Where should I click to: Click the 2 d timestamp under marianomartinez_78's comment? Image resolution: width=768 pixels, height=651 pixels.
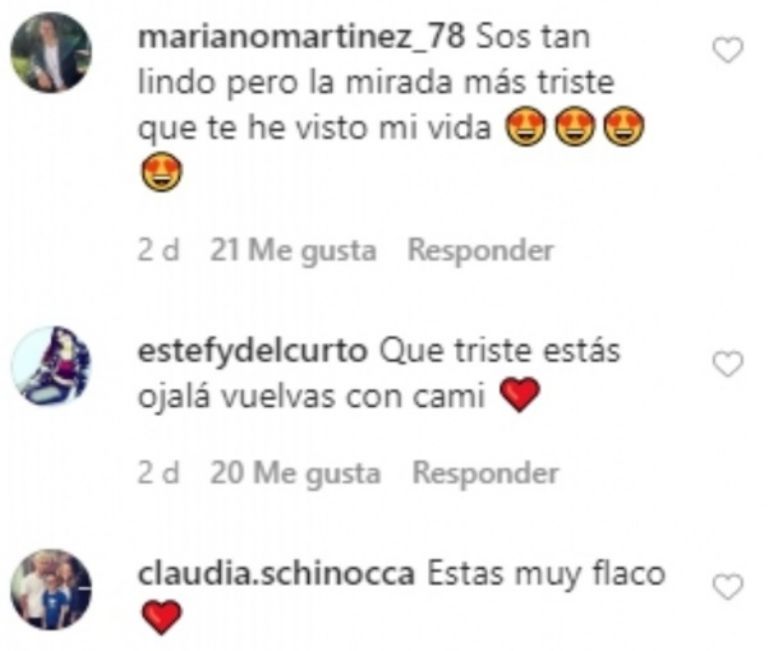tap(158, 250)
